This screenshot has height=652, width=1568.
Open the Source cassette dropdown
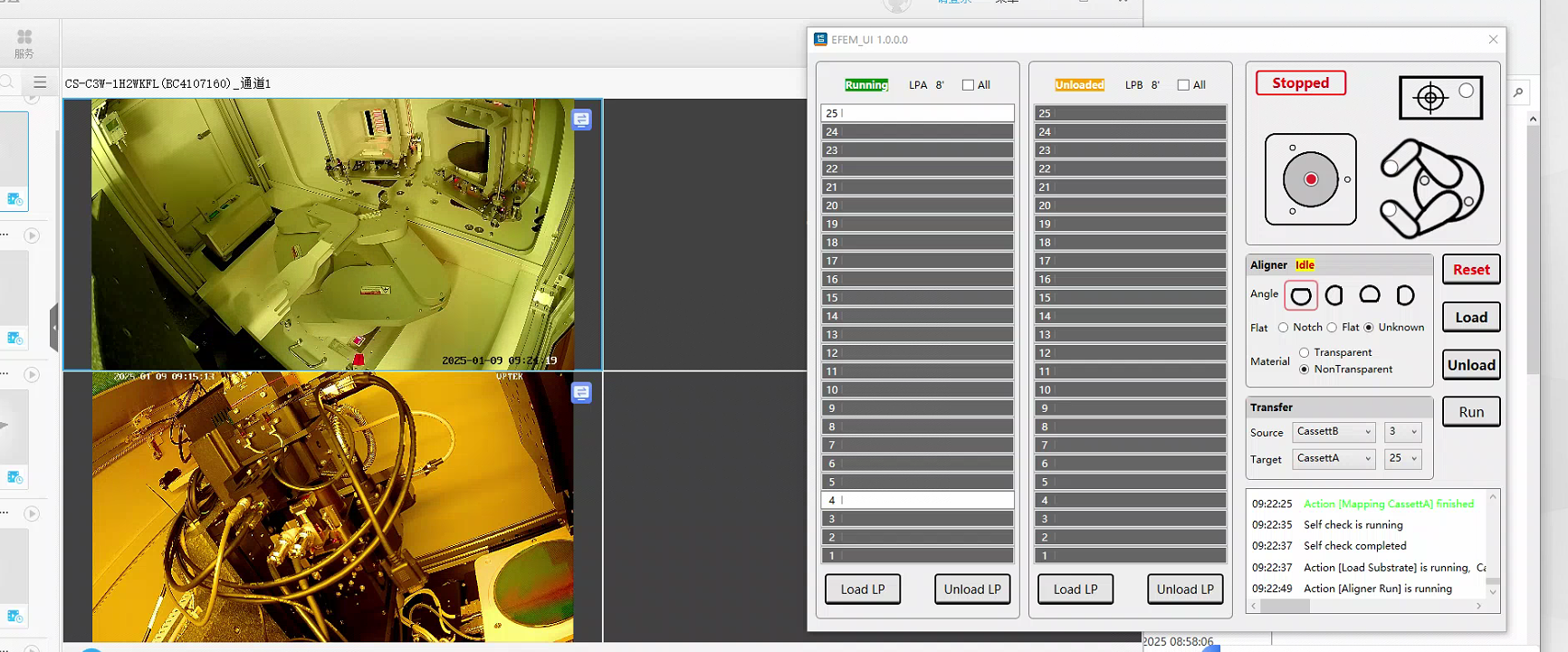(x=1334, y=432)
